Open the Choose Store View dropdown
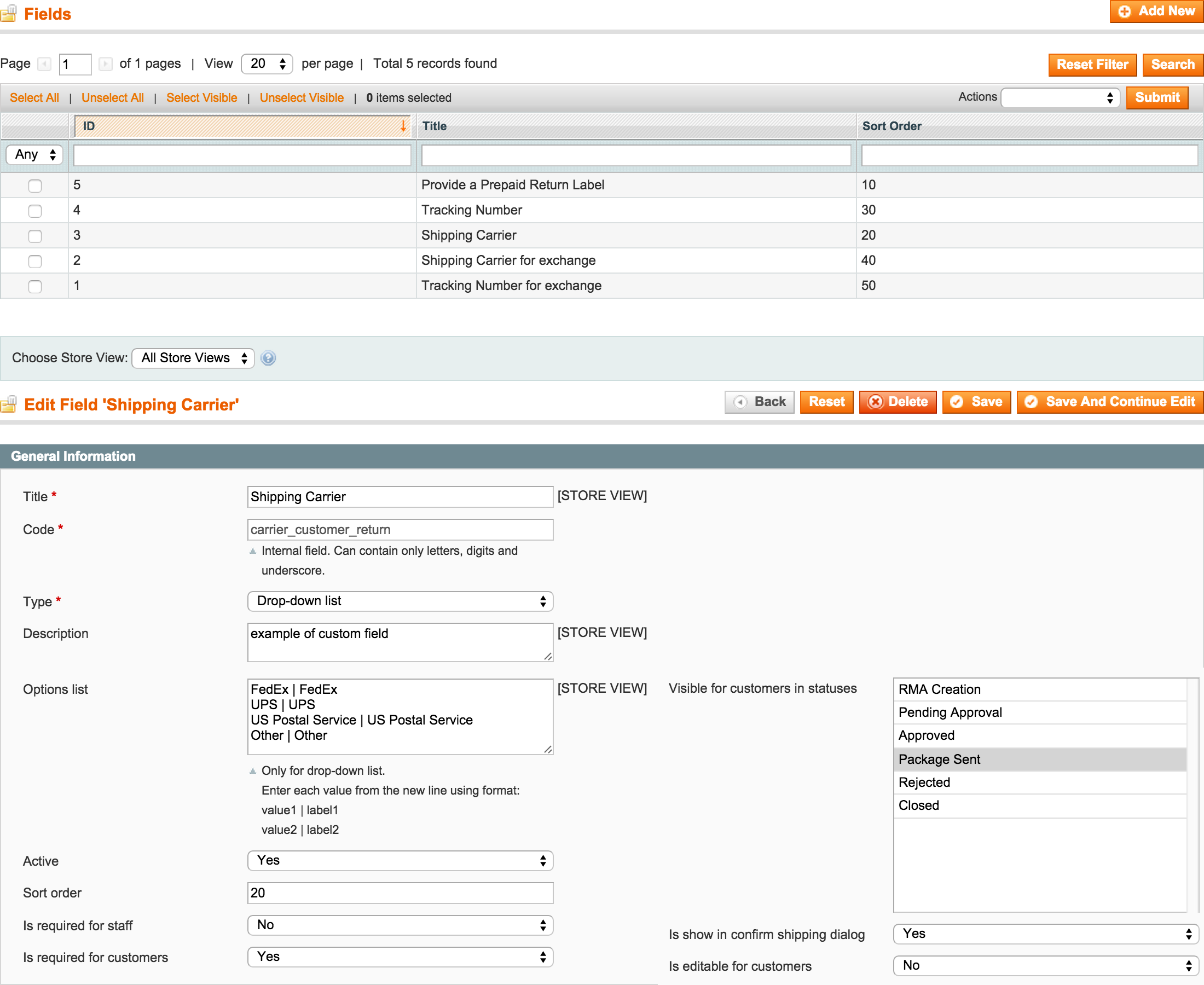Image resolution: width=1204 pixels, height=985 pixels. click(x=192, y=358)
